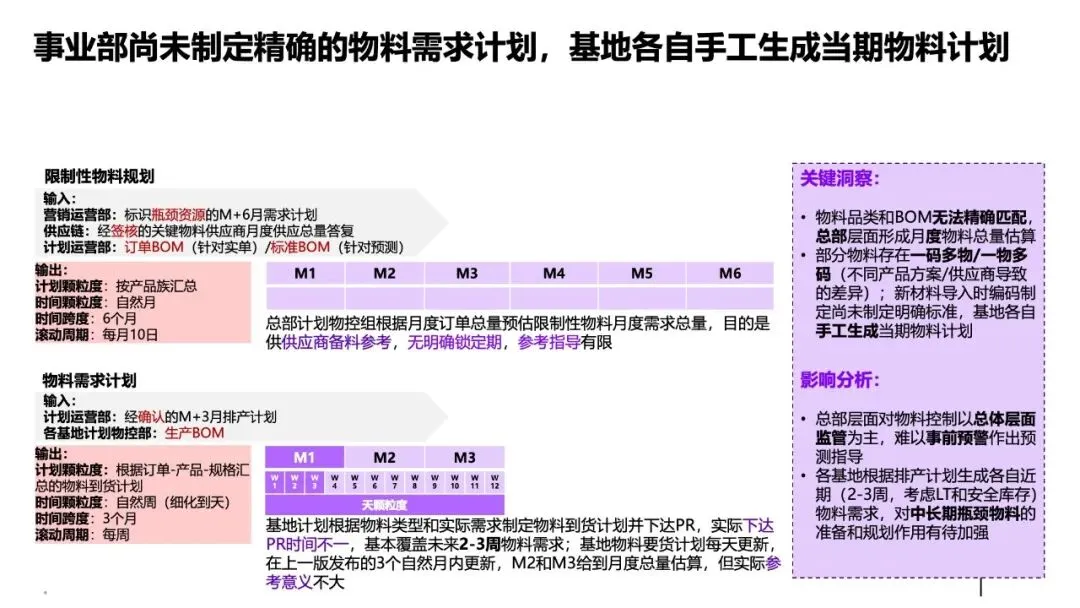This screenshot has height=608, width=1080.
Task: Click the M5 month cell
Action: 642,273
